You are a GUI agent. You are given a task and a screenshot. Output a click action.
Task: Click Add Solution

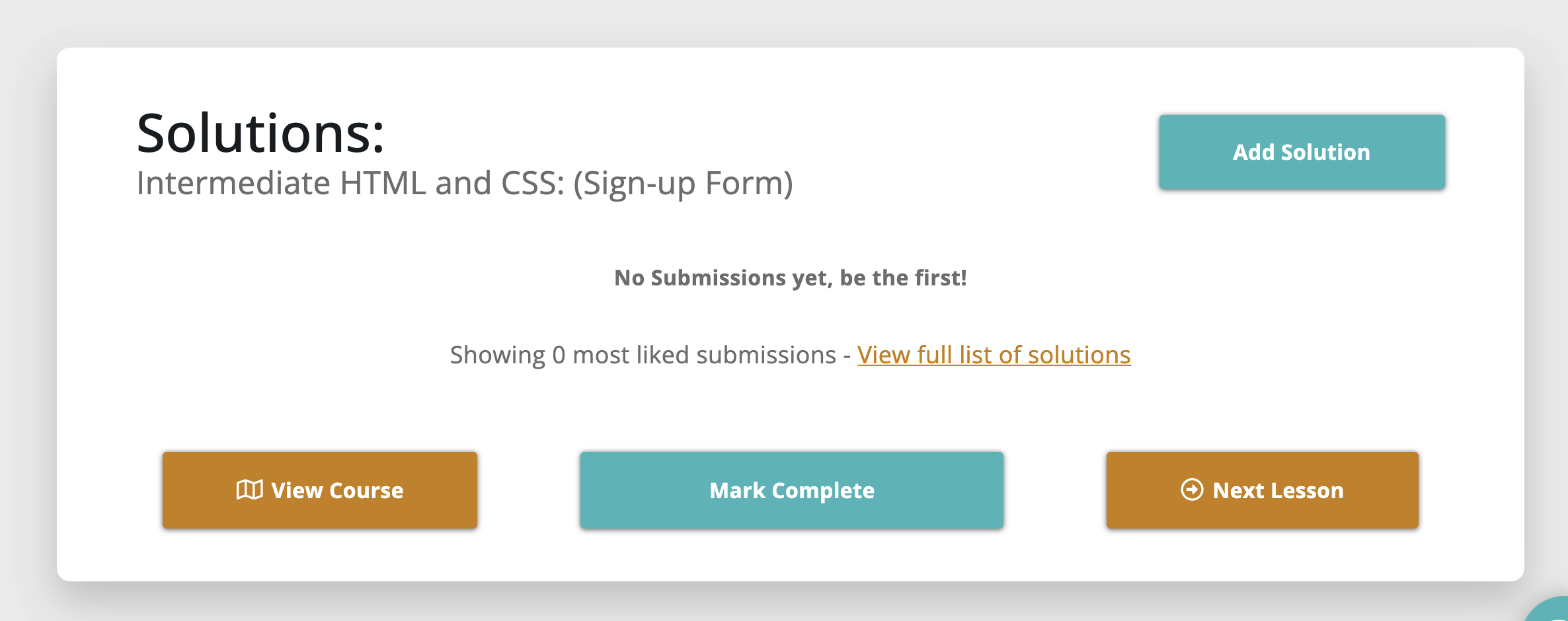[x=1301, y=151]
